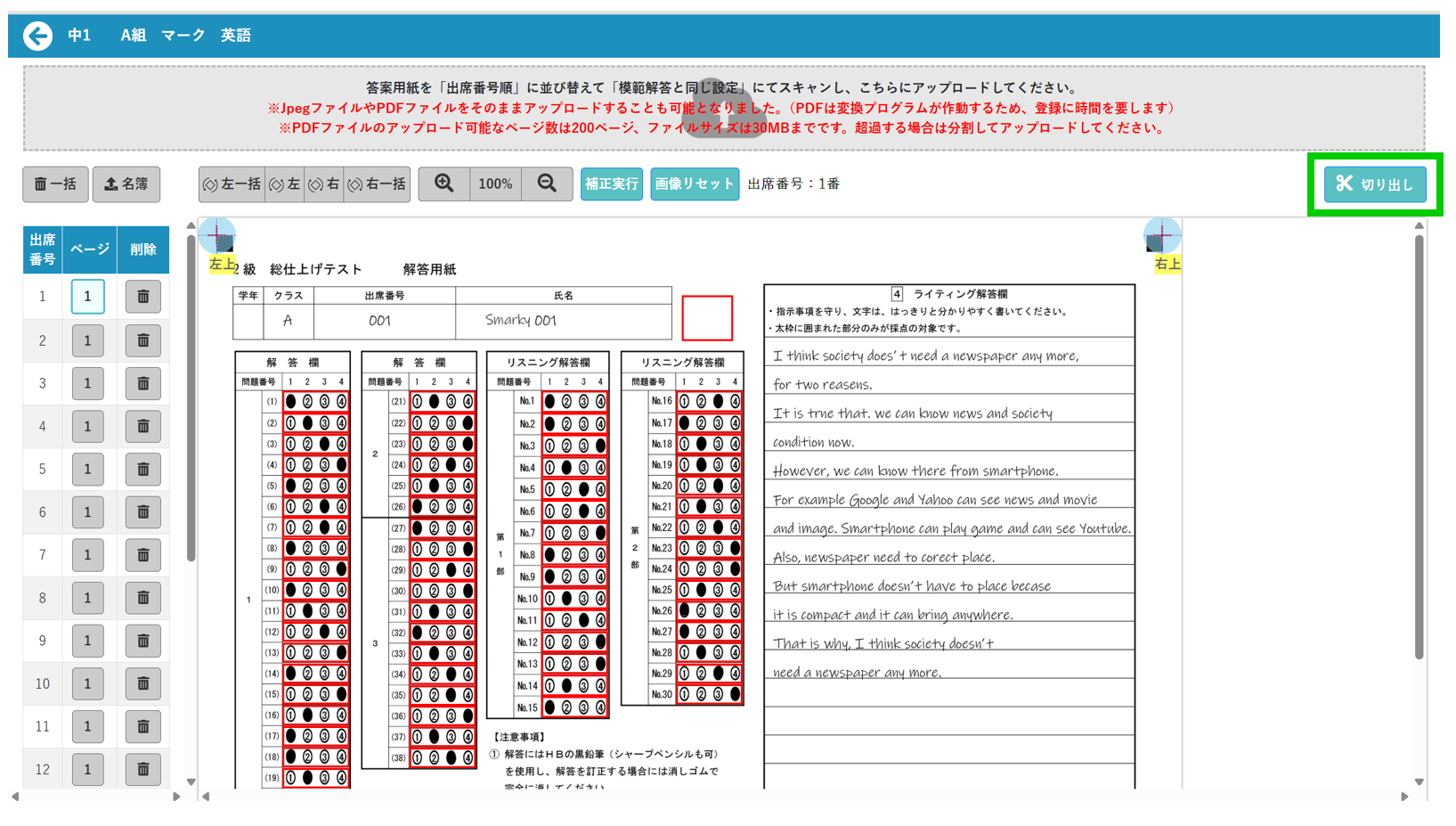
Task: Delete row 1 using its trash icon
Action: 142,297
